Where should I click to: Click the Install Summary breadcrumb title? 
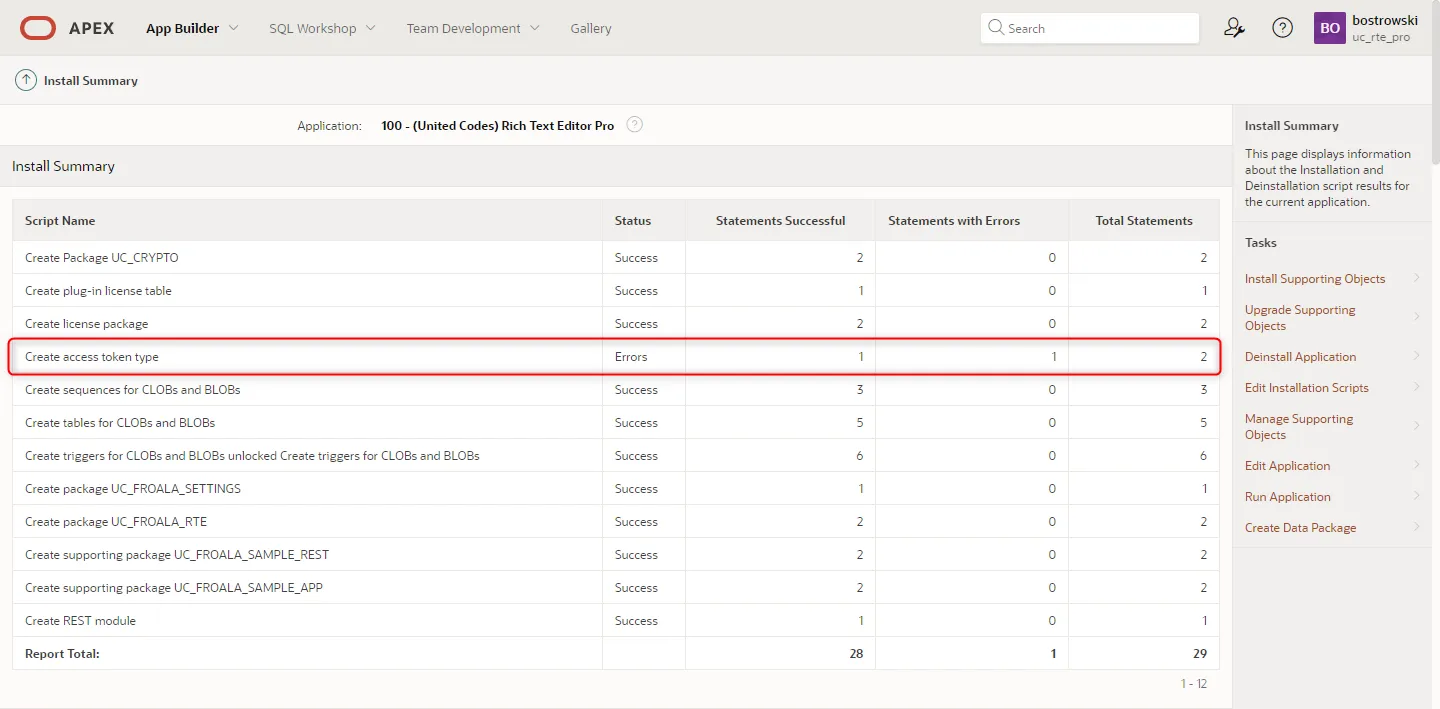[x=91, y=80]
